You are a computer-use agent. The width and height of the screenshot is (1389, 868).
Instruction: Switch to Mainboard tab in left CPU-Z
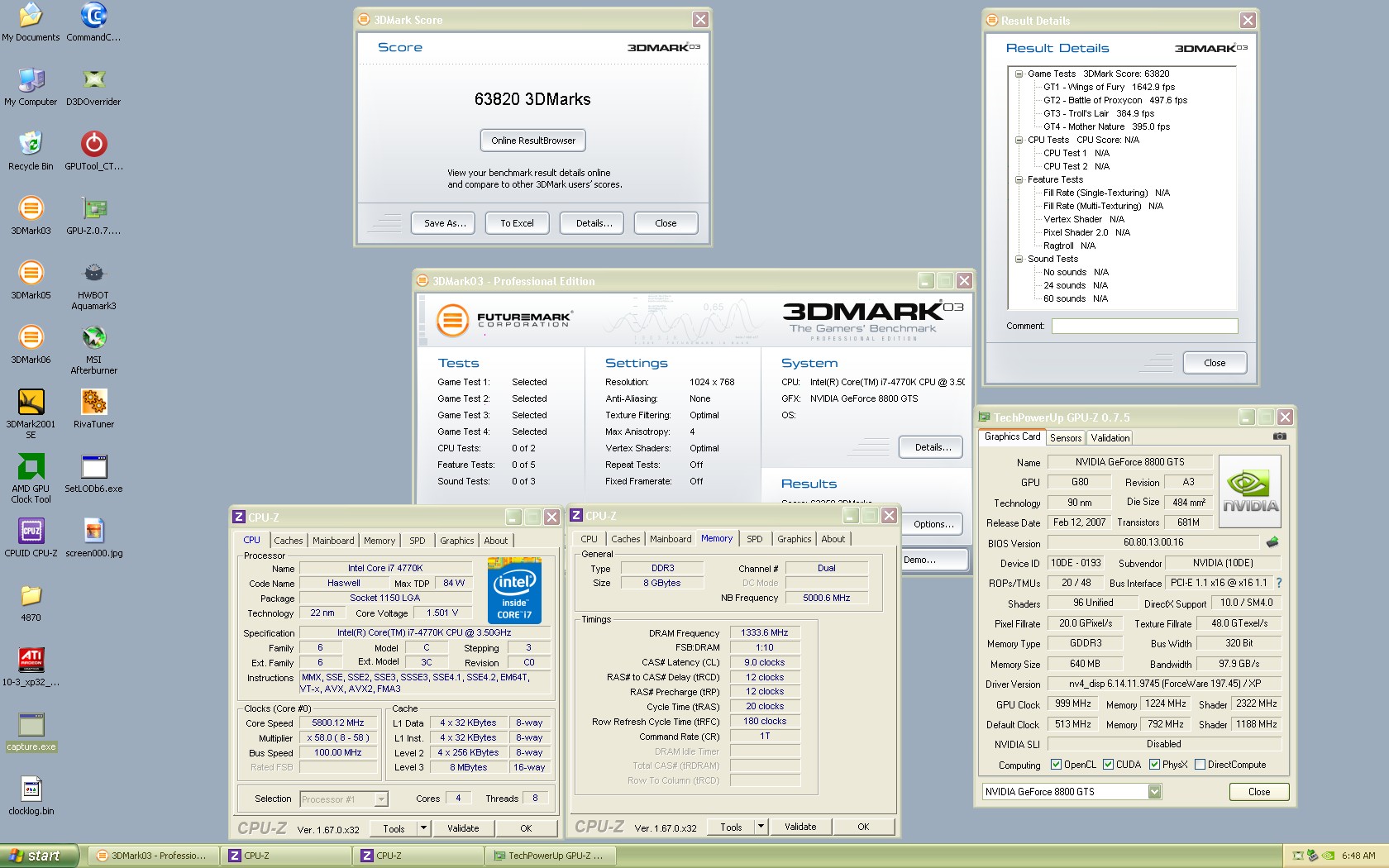333,541
